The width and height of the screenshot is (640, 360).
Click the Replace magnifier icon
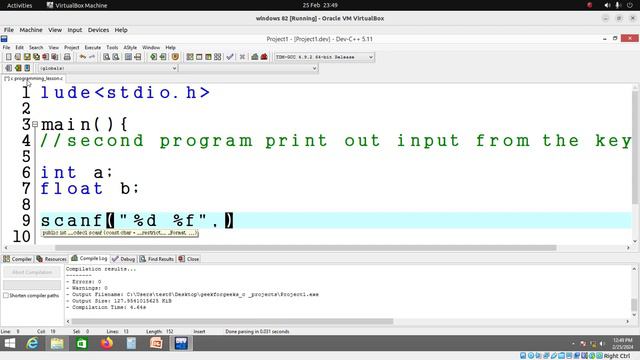point(116,57)
